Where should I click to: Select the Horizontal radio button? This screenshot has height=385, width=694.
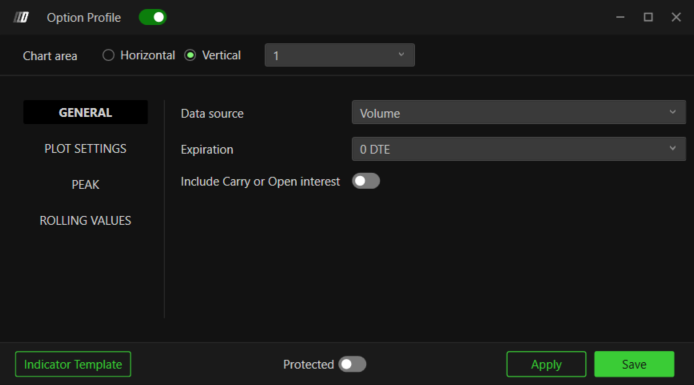pyautogui.click(x=108, y=55)
